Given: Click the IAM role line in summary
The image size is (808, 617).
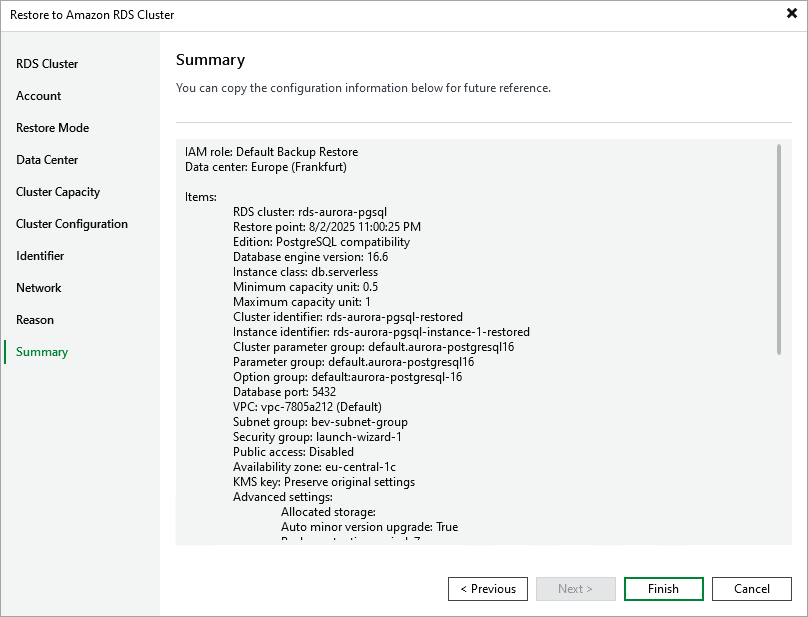Looking at the screenshot, I should coord(271,152).
